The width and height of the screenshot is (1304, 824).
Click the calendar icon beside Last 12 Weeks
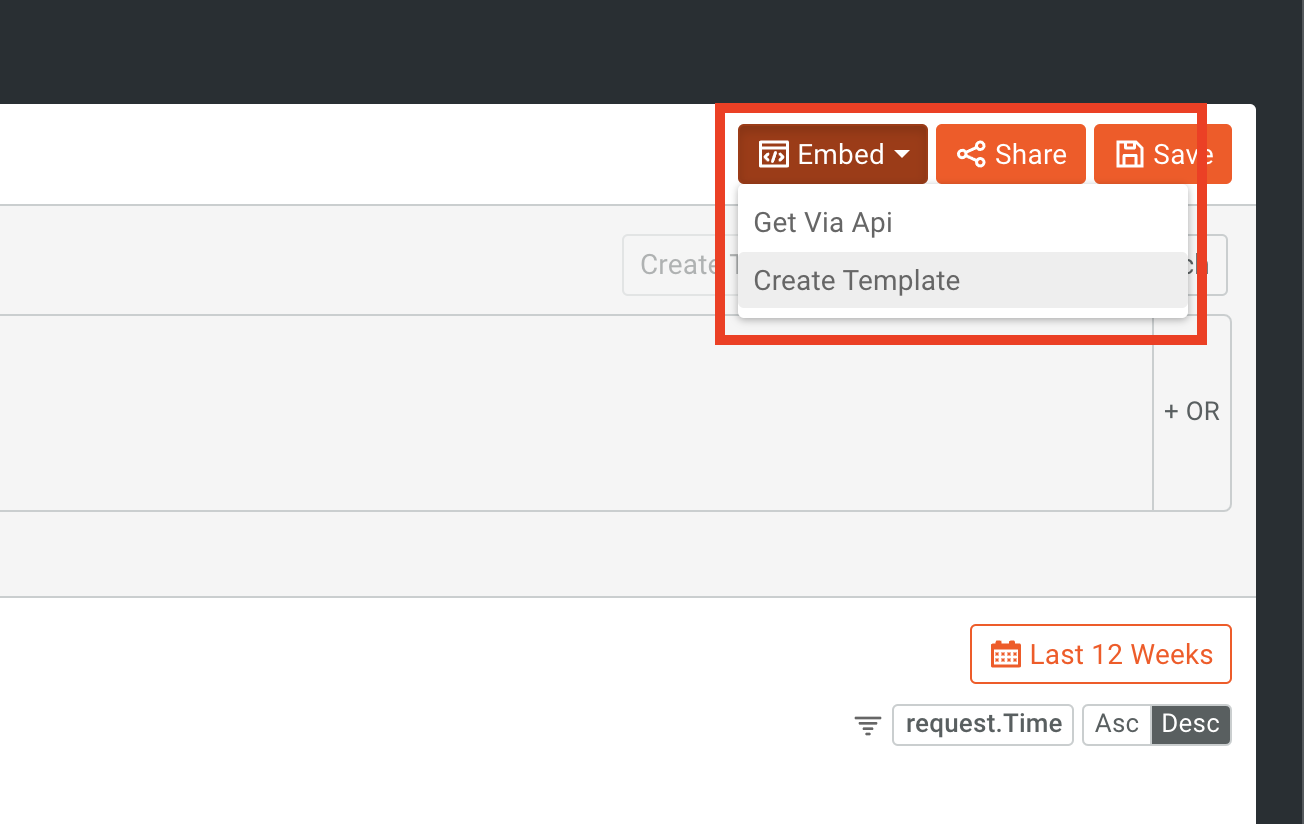(1006, 654)
